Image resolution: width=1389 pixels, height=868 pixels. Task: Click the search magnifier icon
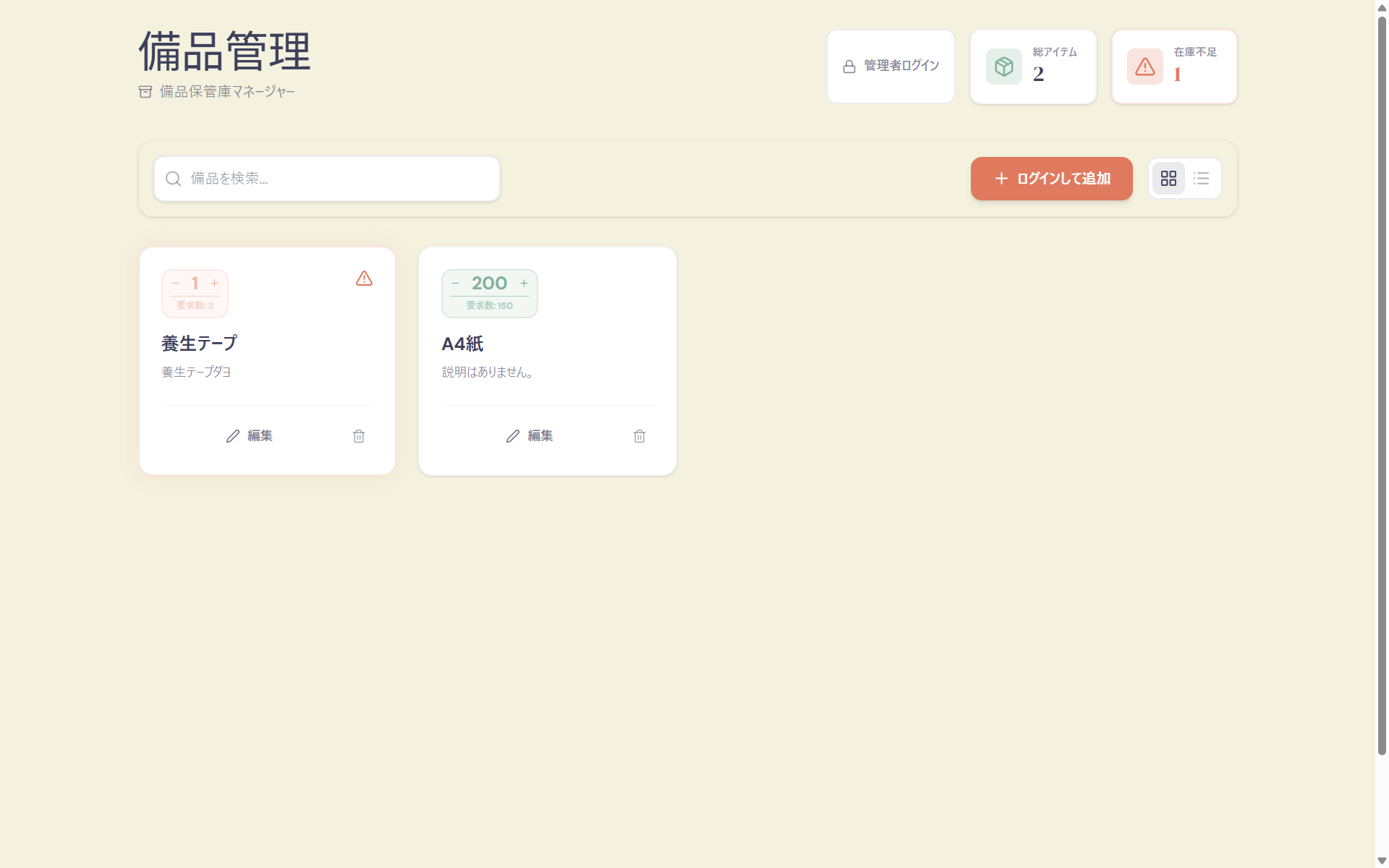(x=173, y=179)
